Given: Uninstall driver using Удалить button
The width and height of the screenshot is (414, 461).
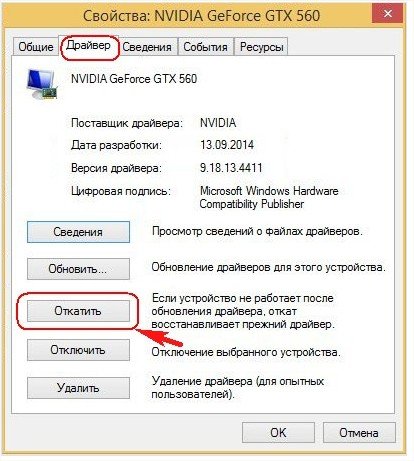Looking at the screenshot, I should coord(78,388).
